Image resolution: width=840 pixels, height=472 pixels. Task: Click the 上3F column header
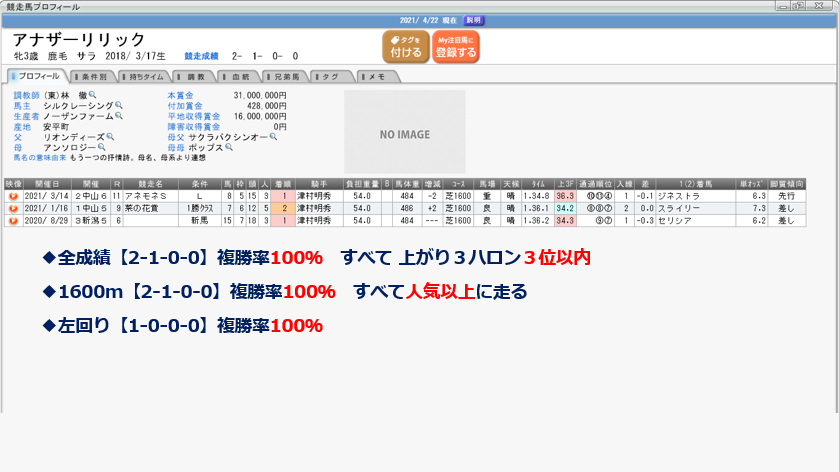[565, 185]
